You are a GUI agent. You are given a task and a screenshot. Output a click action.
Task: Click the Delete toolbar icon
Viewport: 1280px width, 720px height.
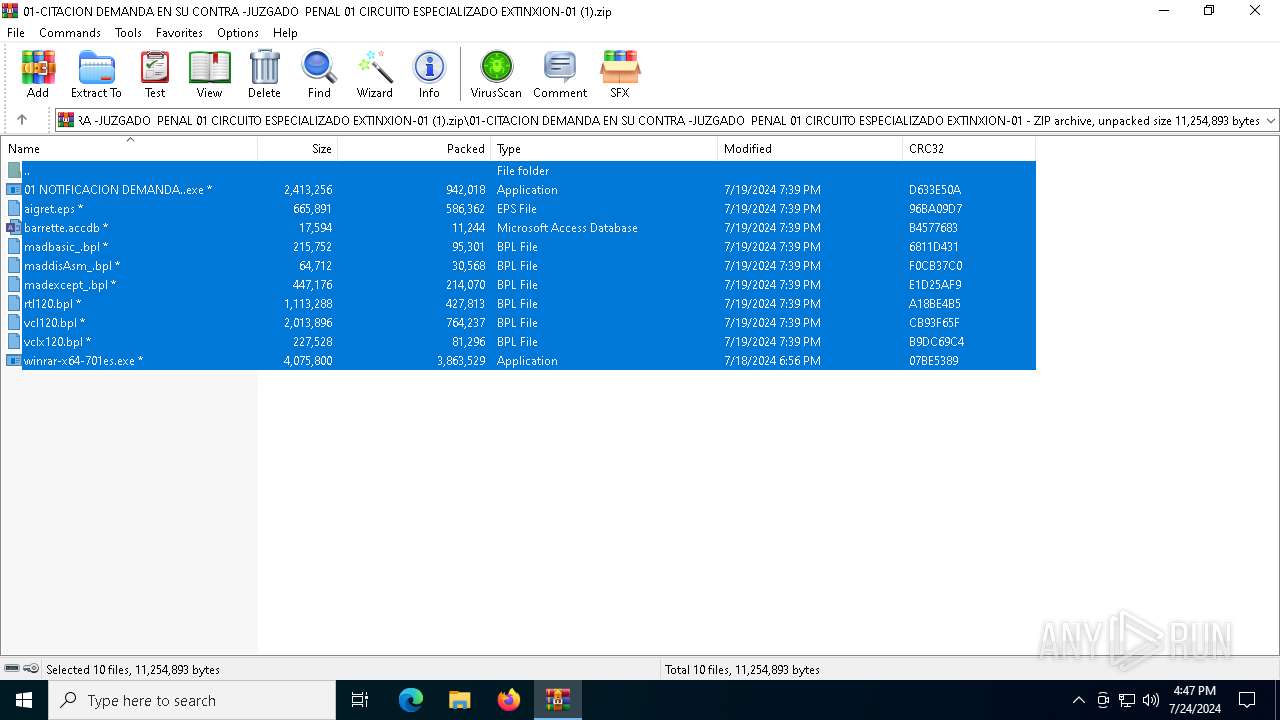(x=264, y=75)
